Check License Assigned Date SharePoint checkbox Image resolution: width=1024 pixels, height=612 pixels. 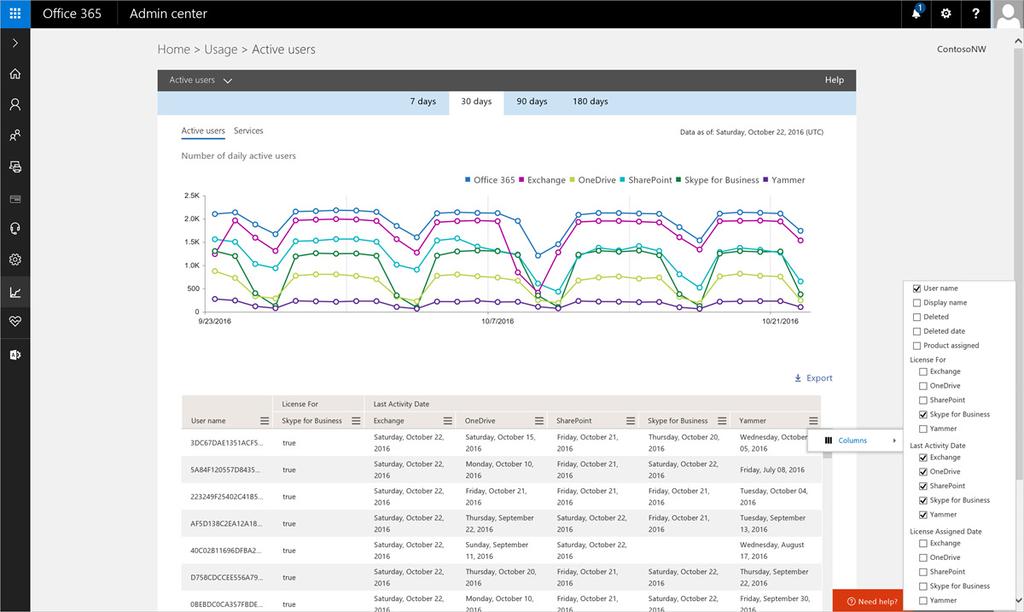923,572
